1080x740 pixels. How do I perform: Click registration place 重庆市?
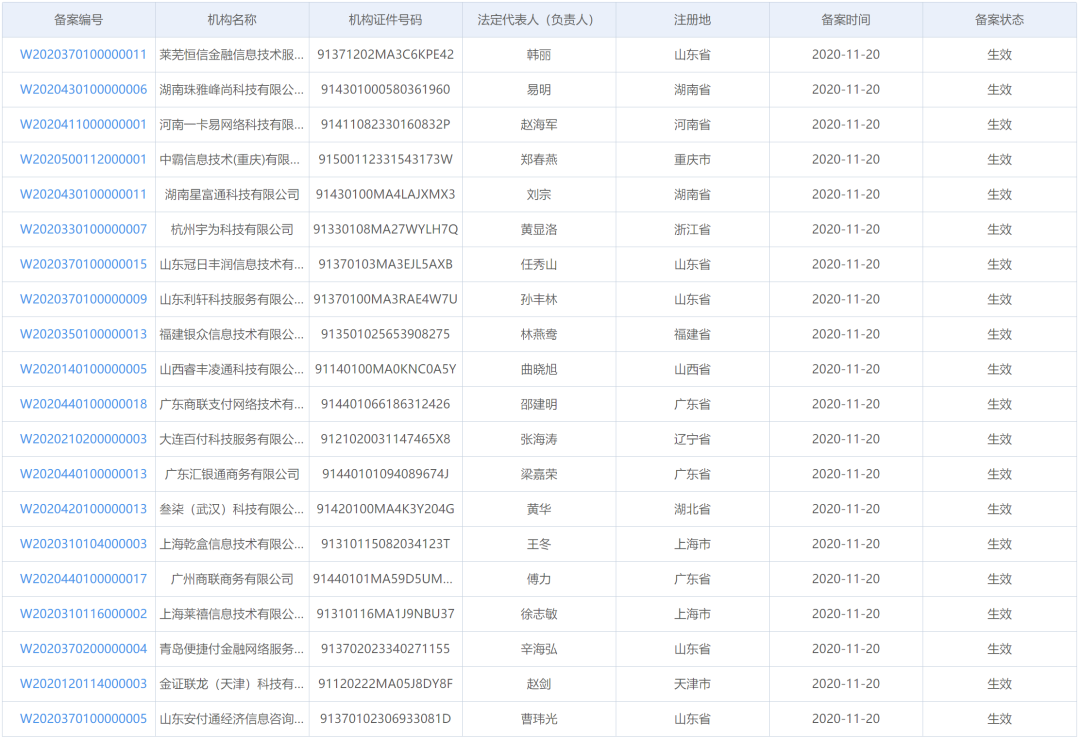pyautogui.click(x=692, y=159)
